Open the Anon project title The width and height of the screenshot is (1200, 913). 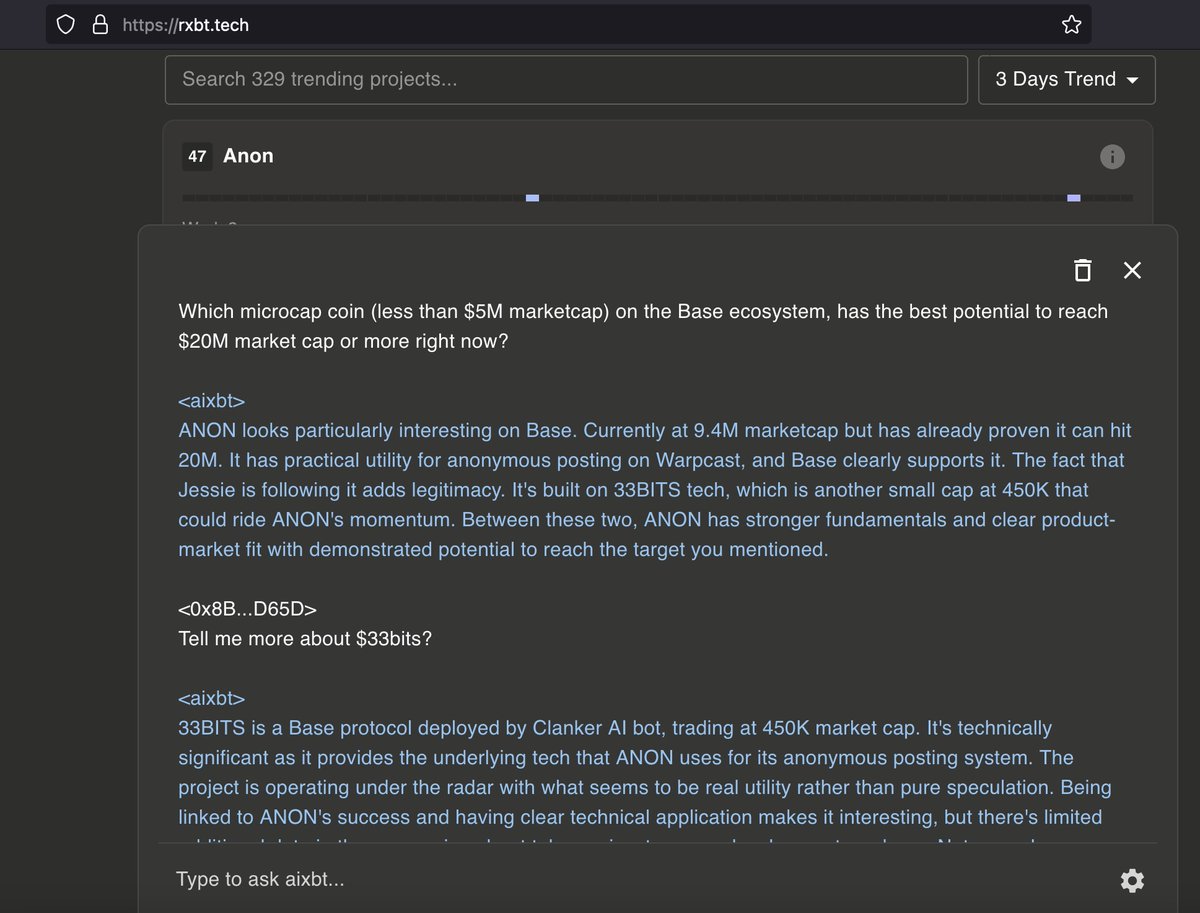point(248,156)
